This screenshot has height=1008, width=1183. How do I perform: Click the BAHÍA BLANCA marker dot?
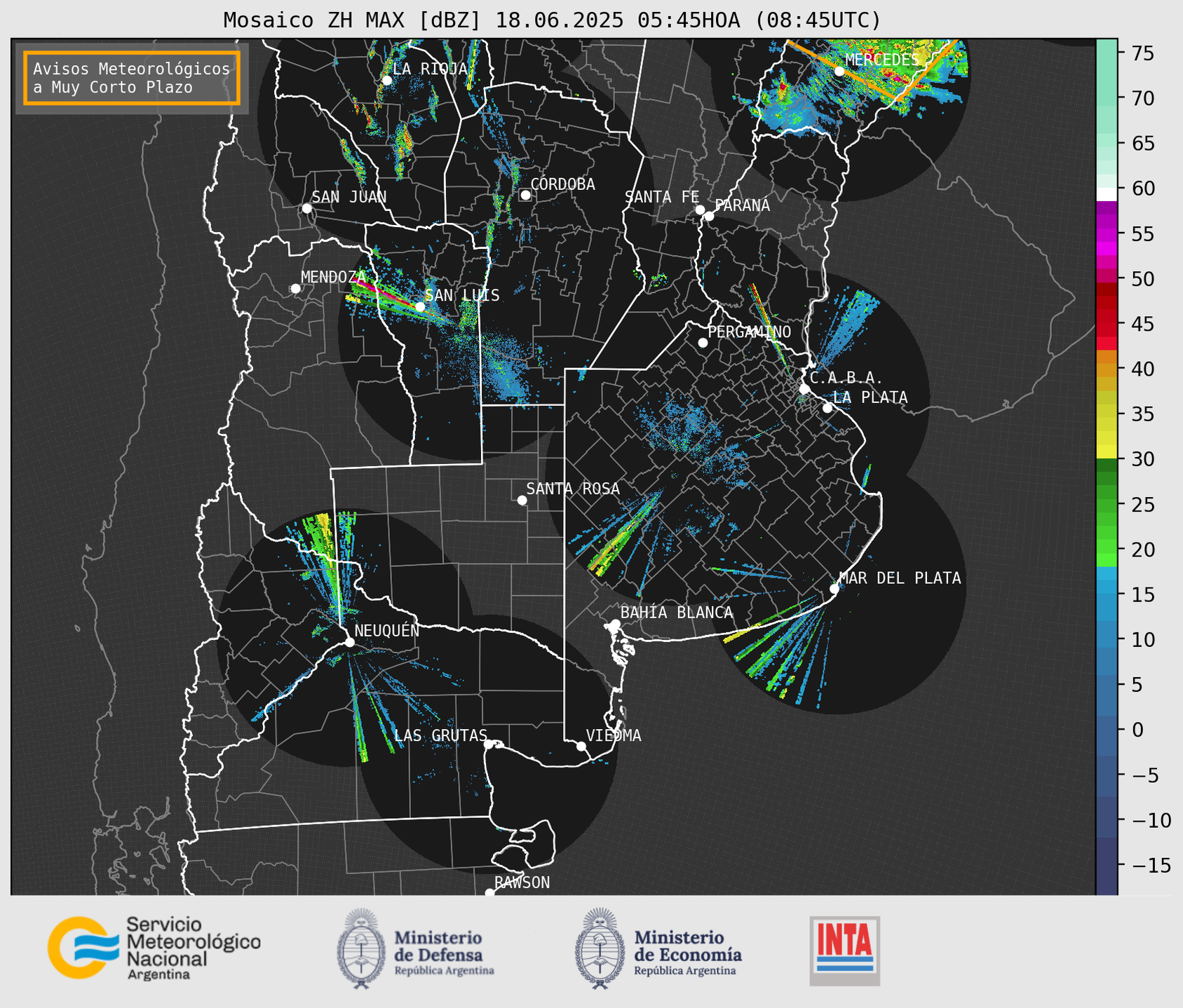tap(615, 624)
